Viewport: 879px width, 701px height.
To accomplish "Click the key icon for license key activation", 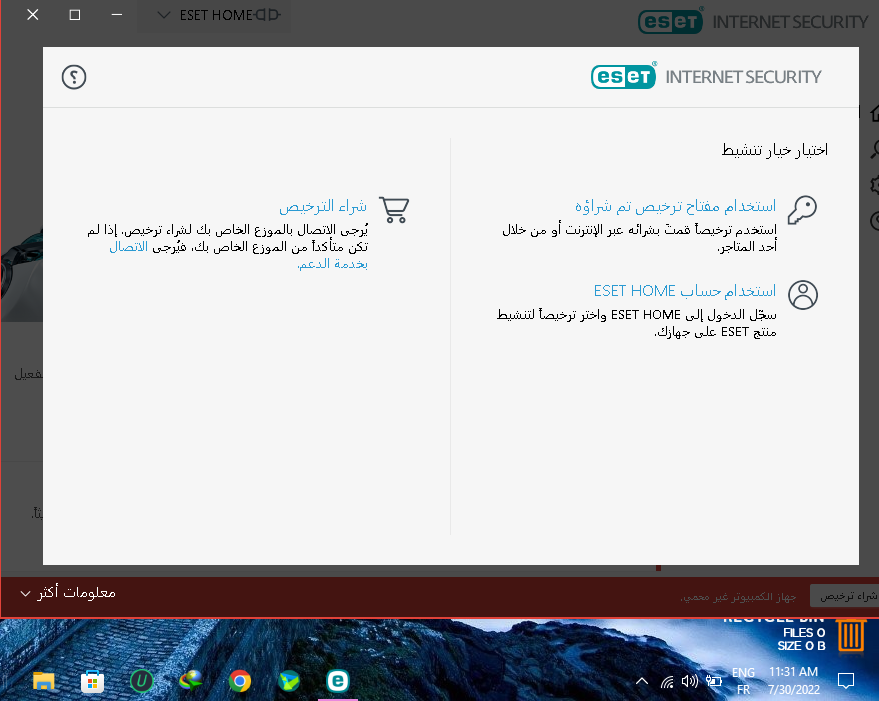I will [802, 210].
